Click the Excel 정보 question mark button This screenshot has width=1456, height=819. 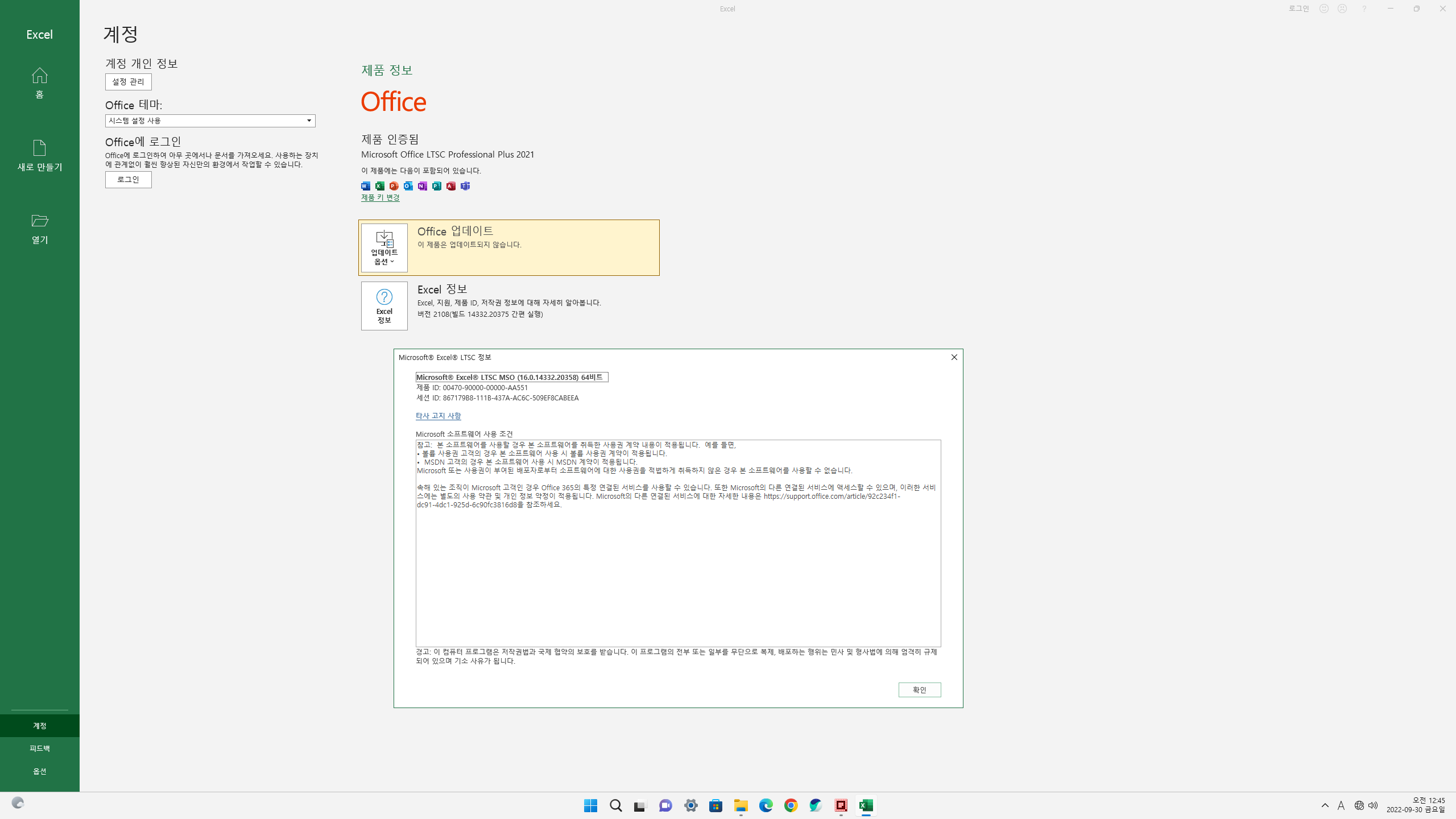point(384,306)
